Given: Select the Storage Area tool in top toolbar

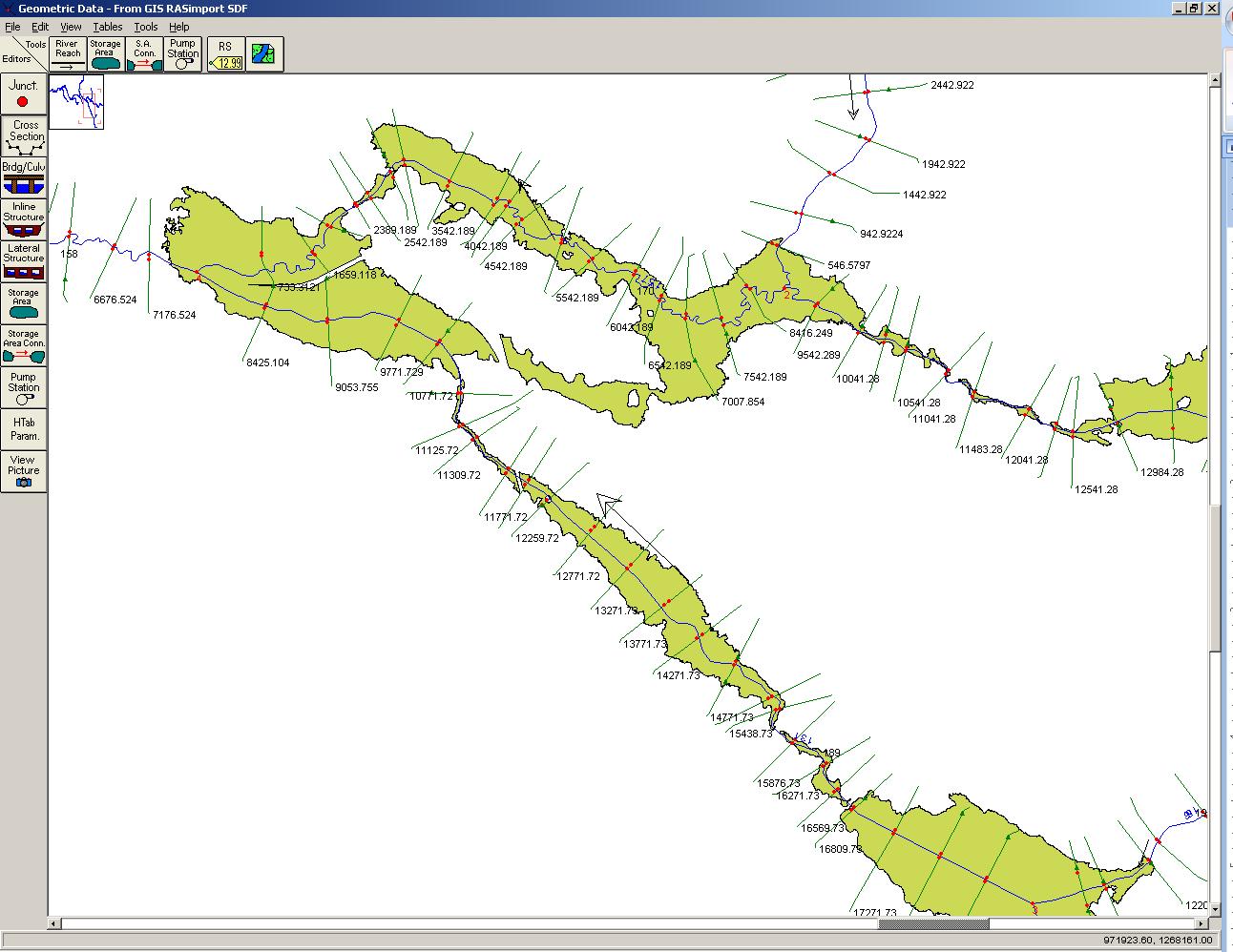Looking at the screenshot, I should coord(106,53).
